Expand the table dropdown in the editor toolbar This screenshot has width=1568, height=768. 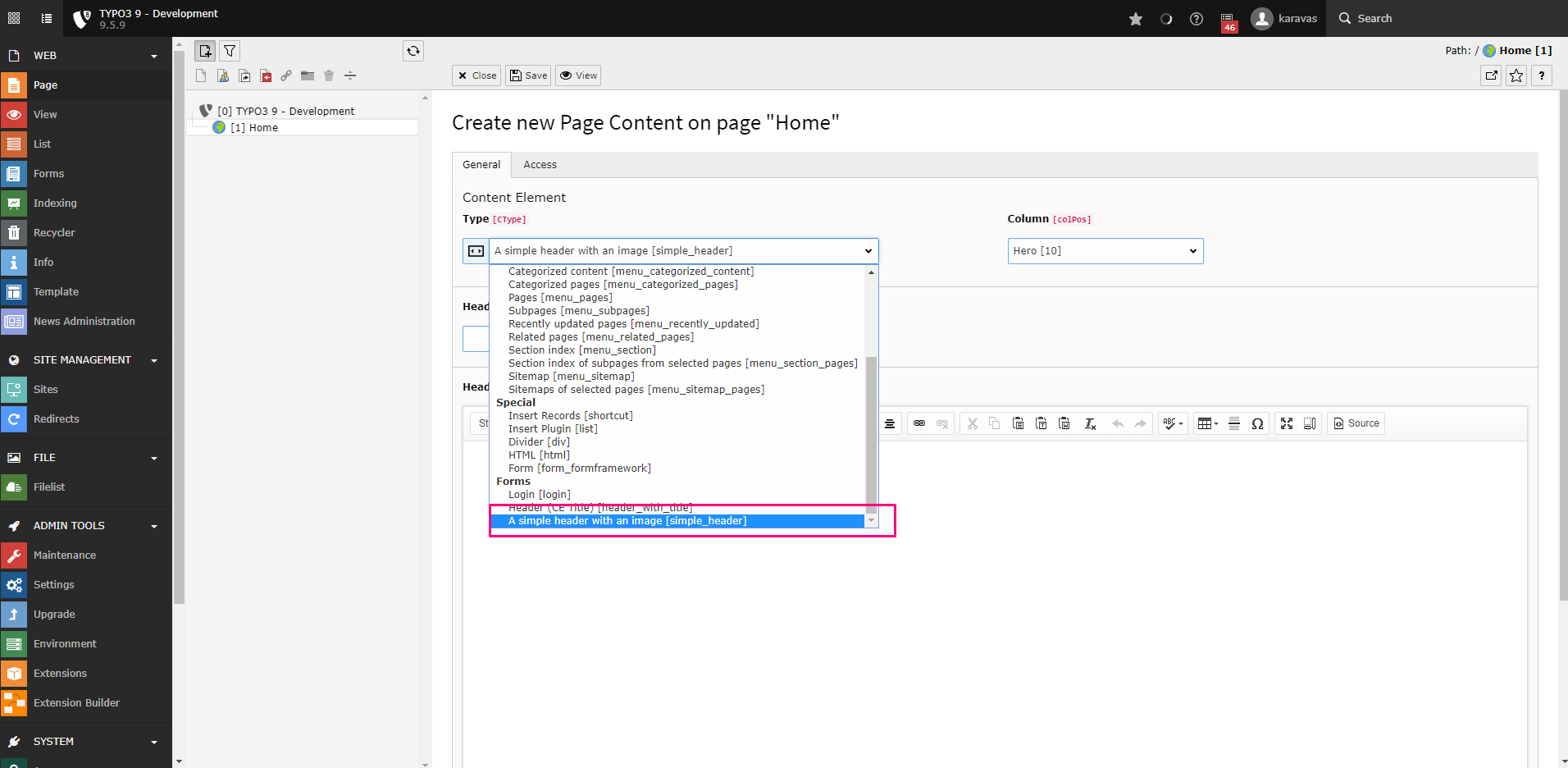1208,423
